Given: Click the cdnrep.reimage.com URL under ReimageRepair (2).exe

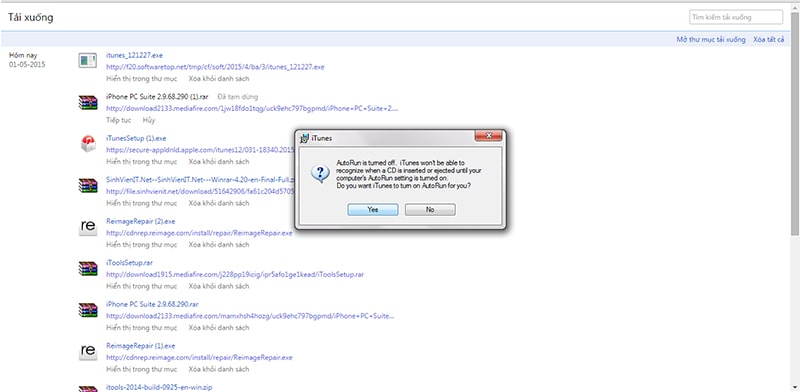Looking at the screenshot, I should (x=199, y=233).
